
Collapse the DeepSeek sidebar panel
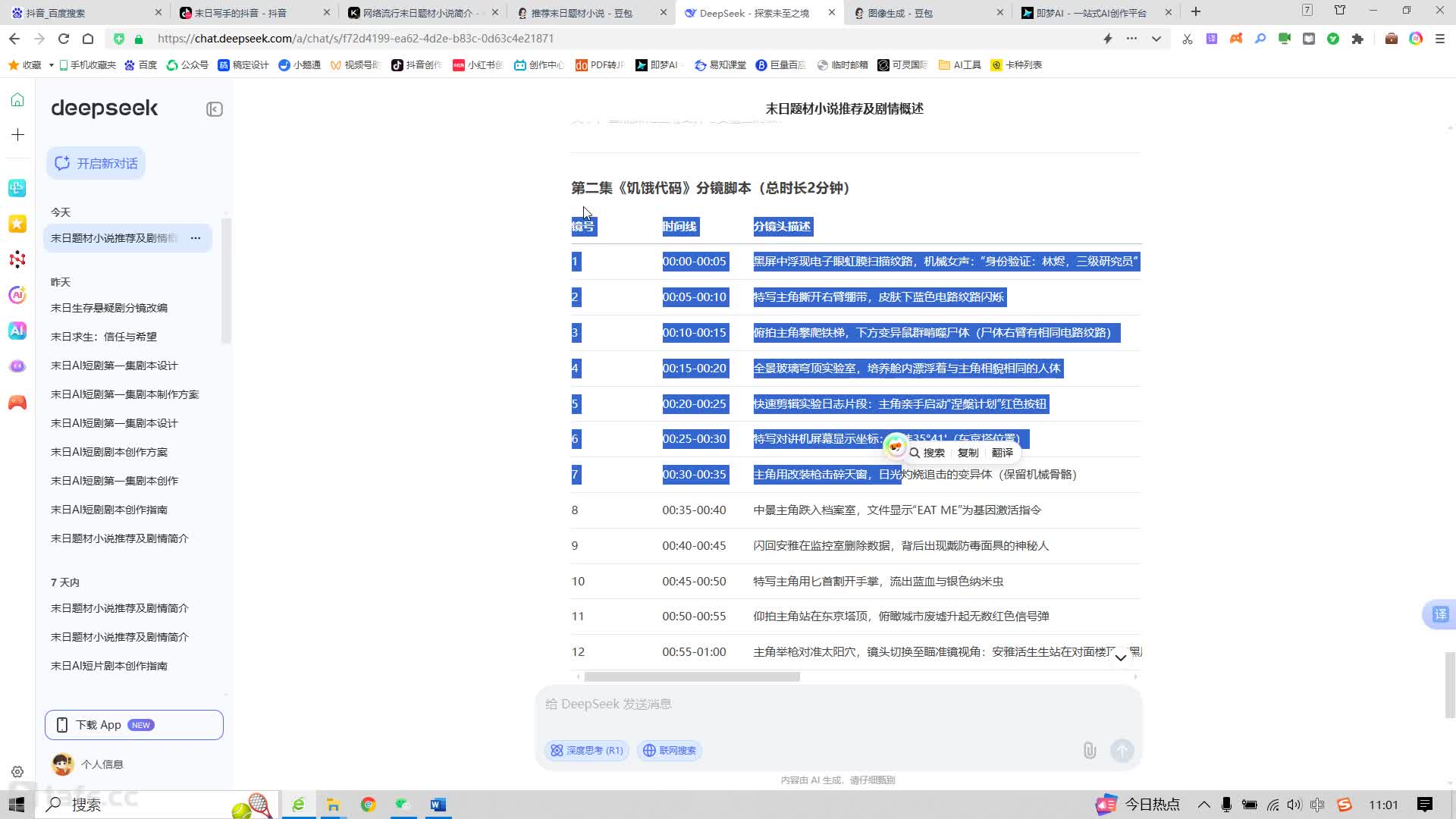coord(215,109)
